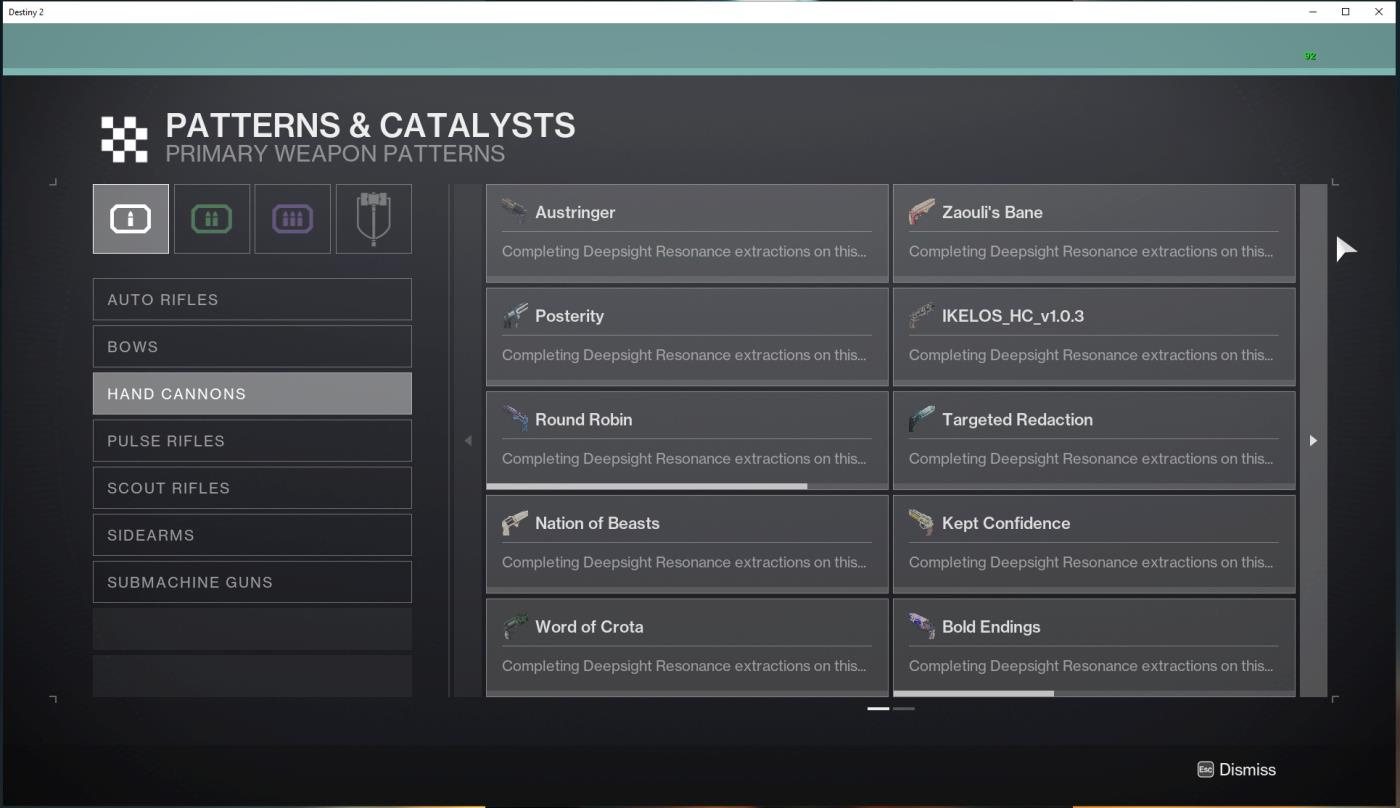Open the Zaouli's Bane pattern card

1094,233
